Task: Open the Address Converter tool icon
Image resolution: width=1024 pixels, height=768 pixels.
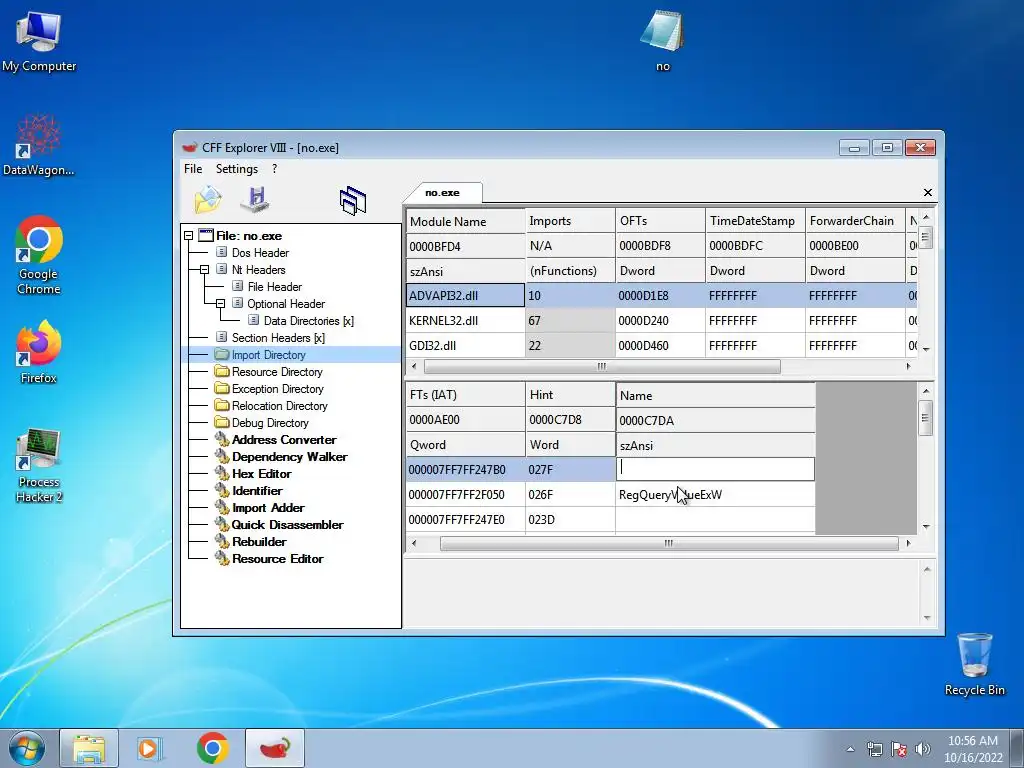Action: coord(222,440)
